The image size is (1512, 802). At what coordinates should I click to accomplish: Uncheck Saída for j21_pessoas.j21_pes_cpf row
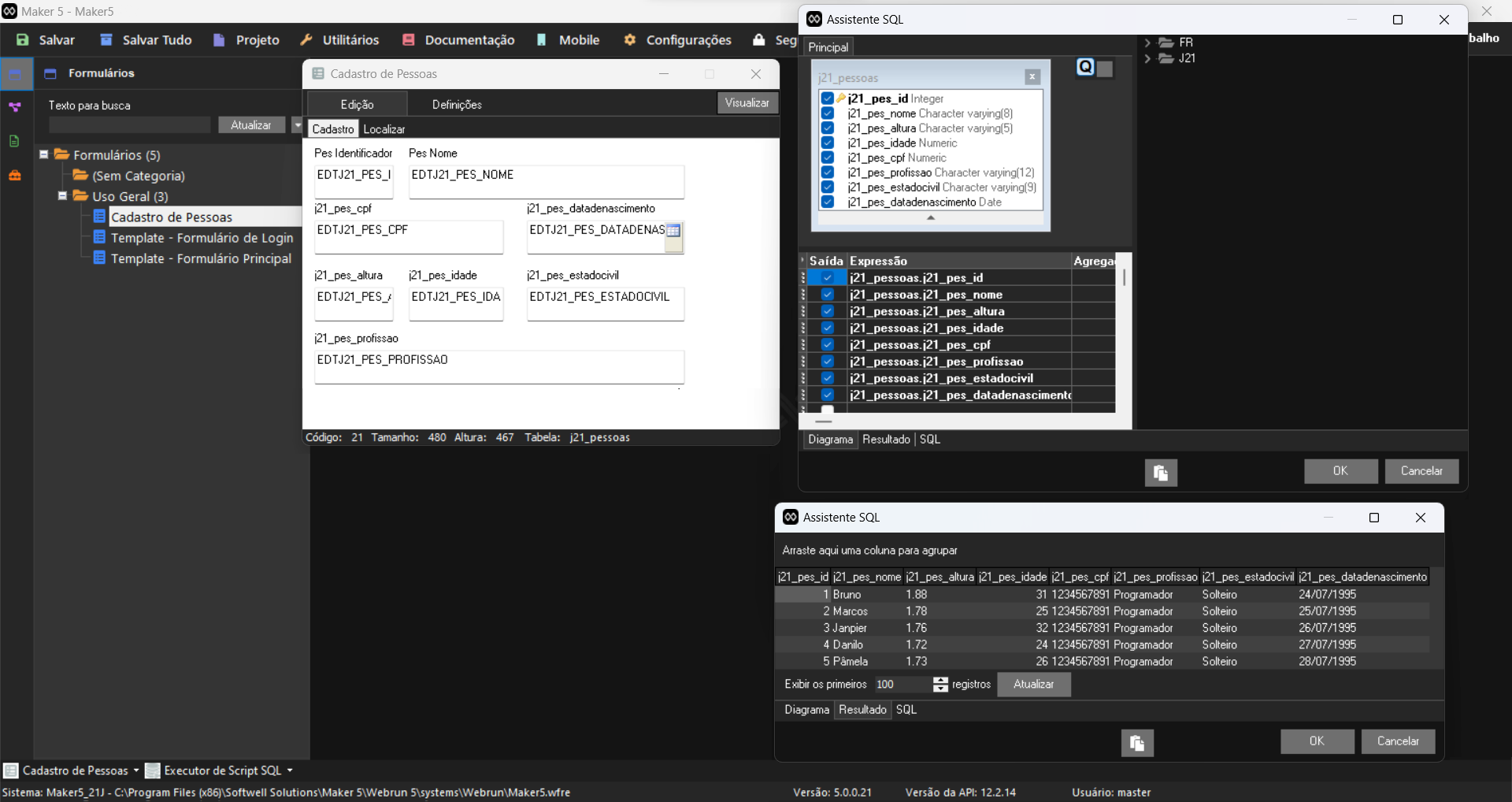click(x=828, y=345)
